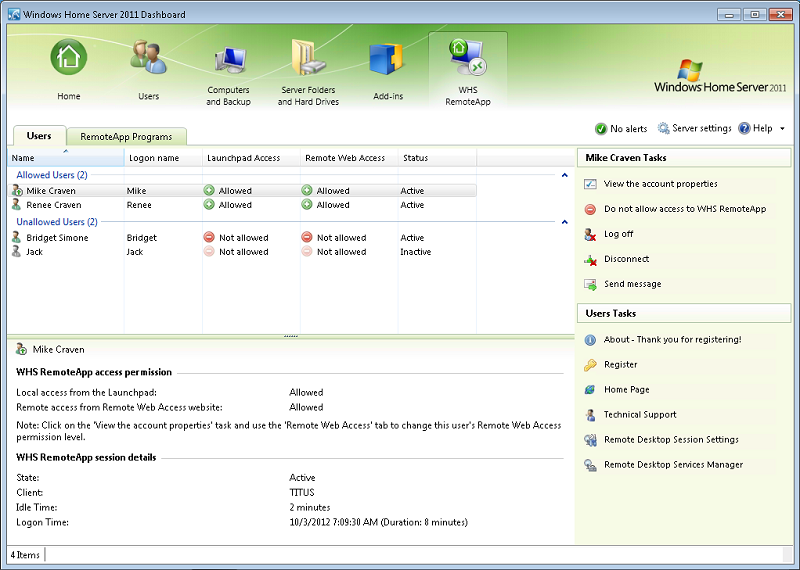The height and width of the screenshot is (570, 800).
Task: Sort by Remote Web Access column
Action: tap(349, 158)
